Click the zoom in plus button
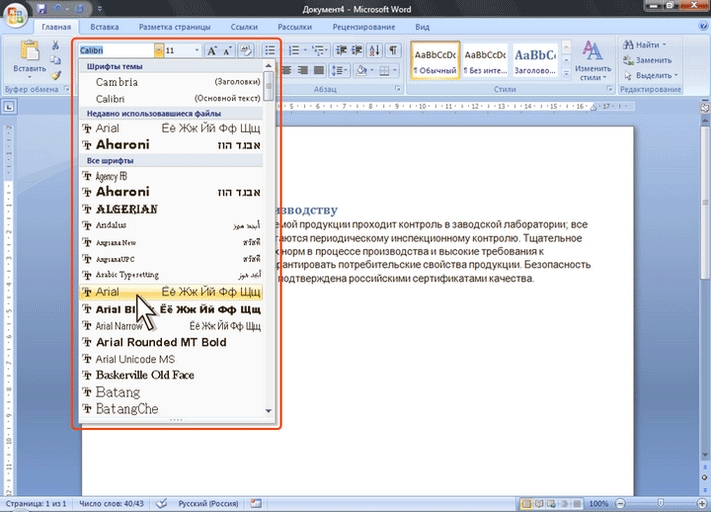Viewport: 711px width, 512px height. click(x=702, y=503)
